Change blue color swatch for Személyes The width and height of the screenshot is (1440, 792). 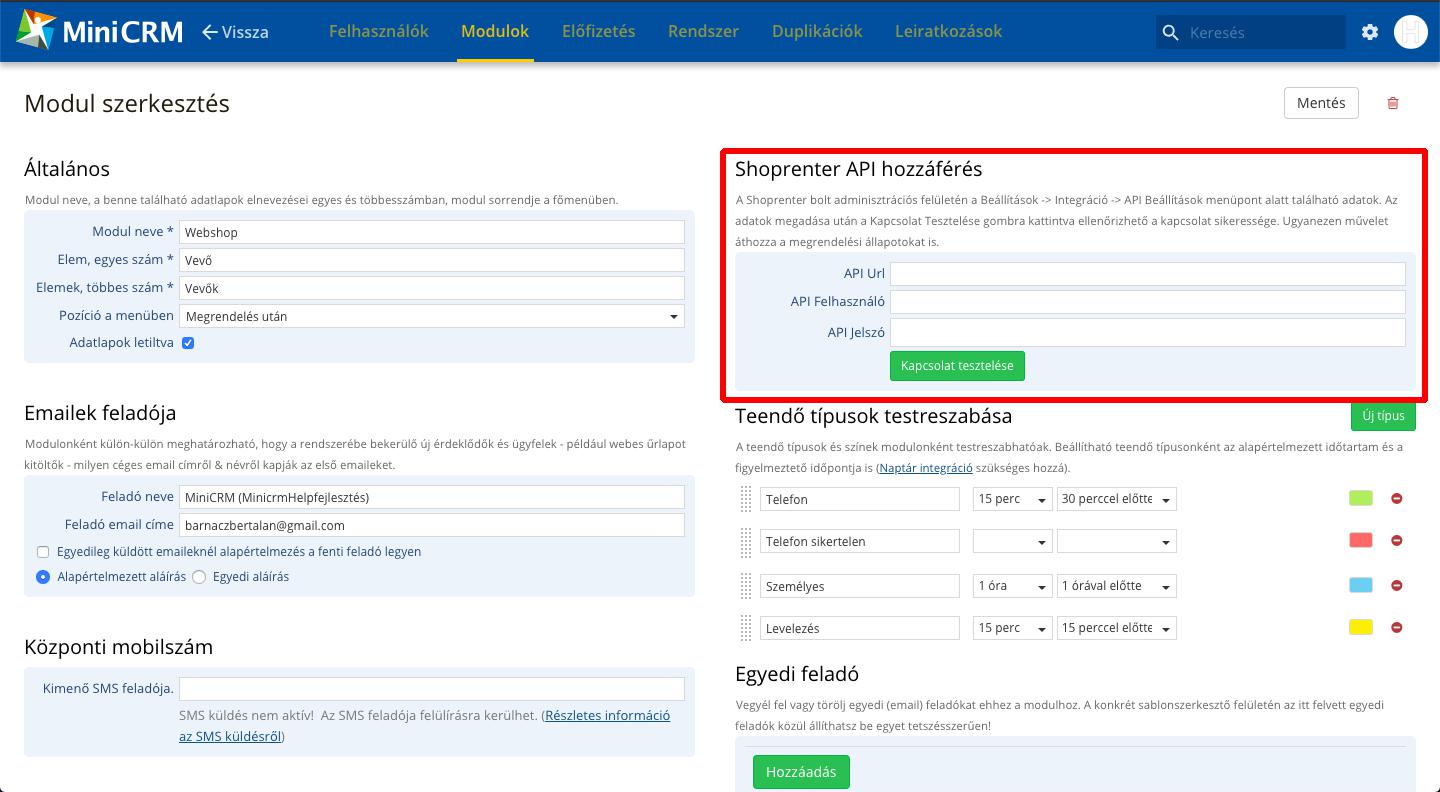tap(1361, 585)
